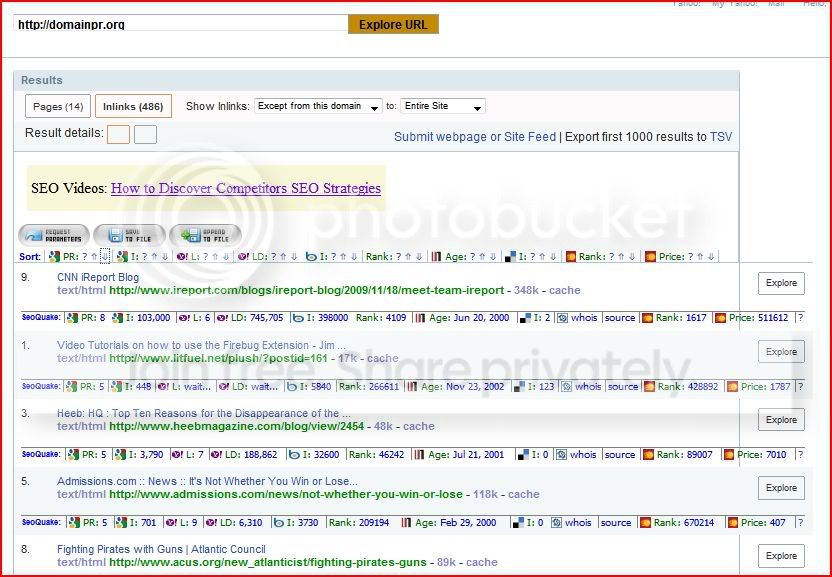This screenshot has height=577, width=832.
Task: Click 'Heeb: HQ : Top Ten Reasons' title
Action: tap(203, 414)
